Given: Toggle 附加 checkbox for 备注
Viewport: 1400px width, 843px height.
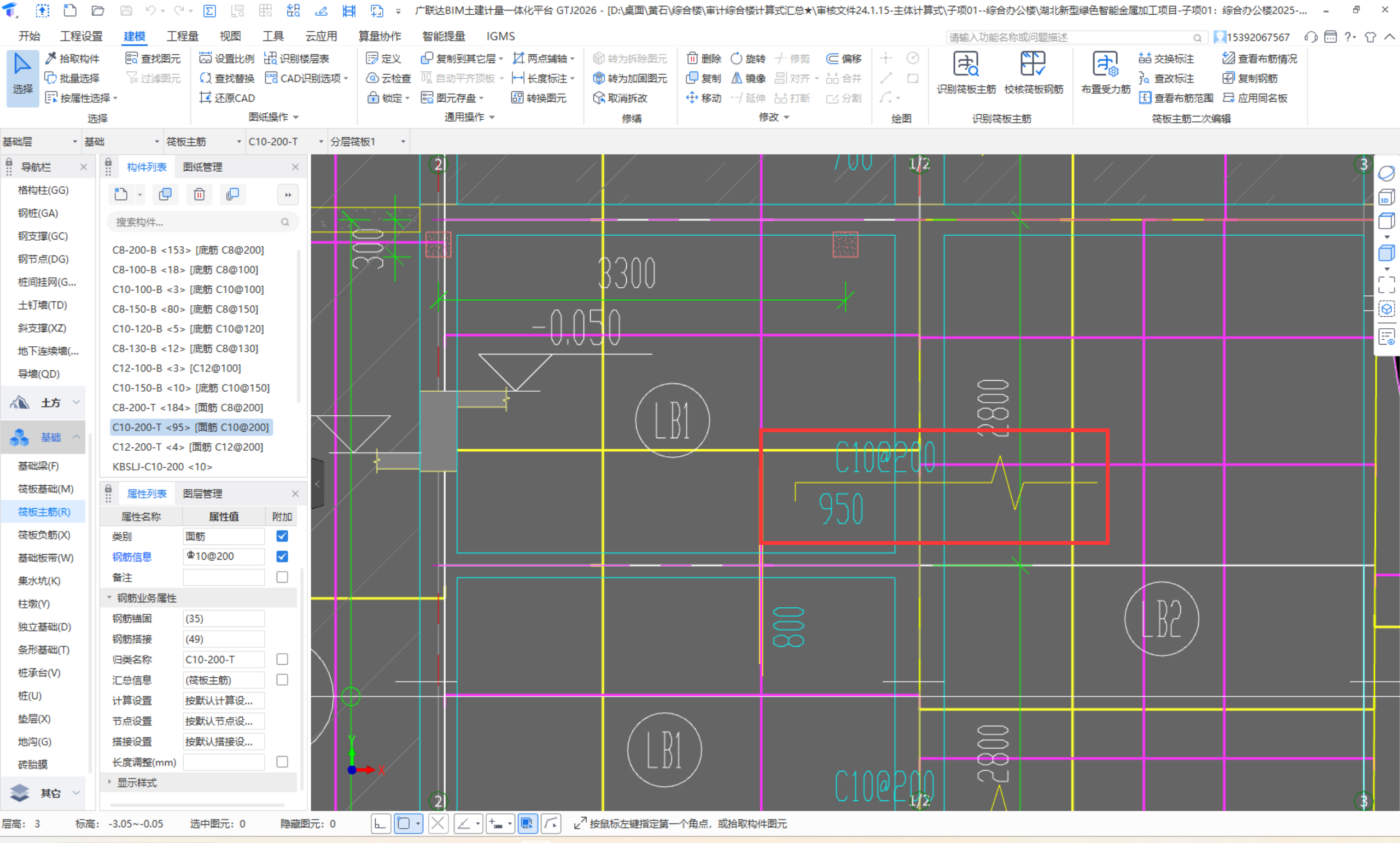Looking at the screenshot, I should [282, 577].
